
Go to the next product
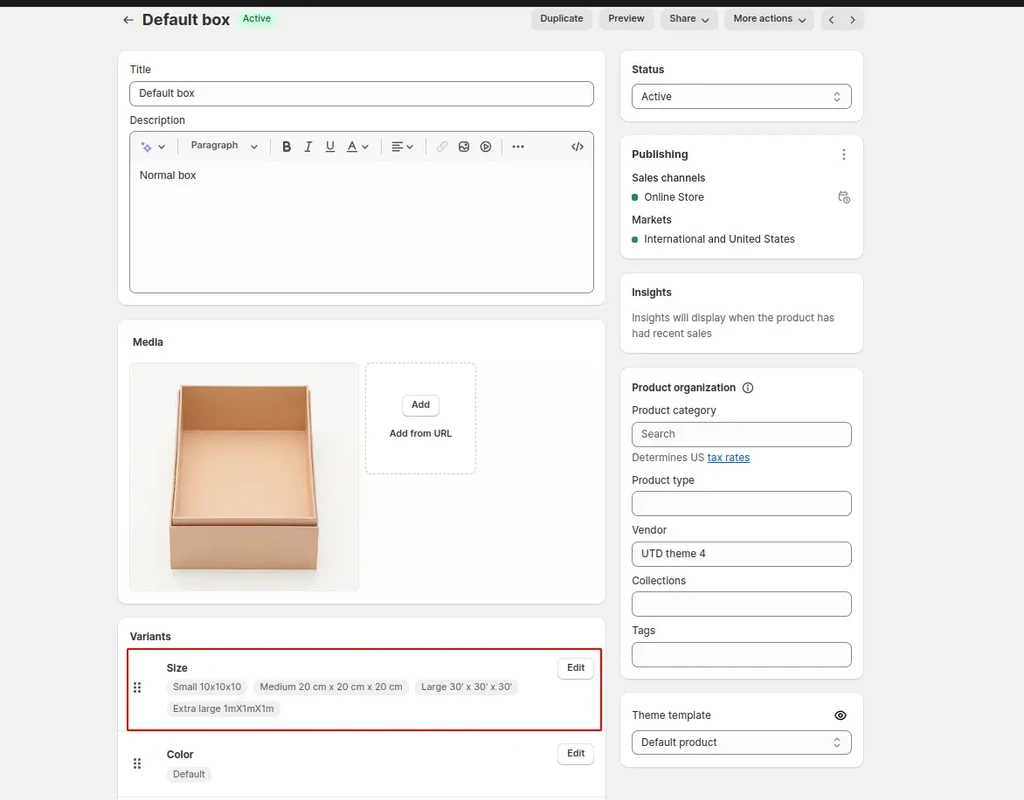852,20
